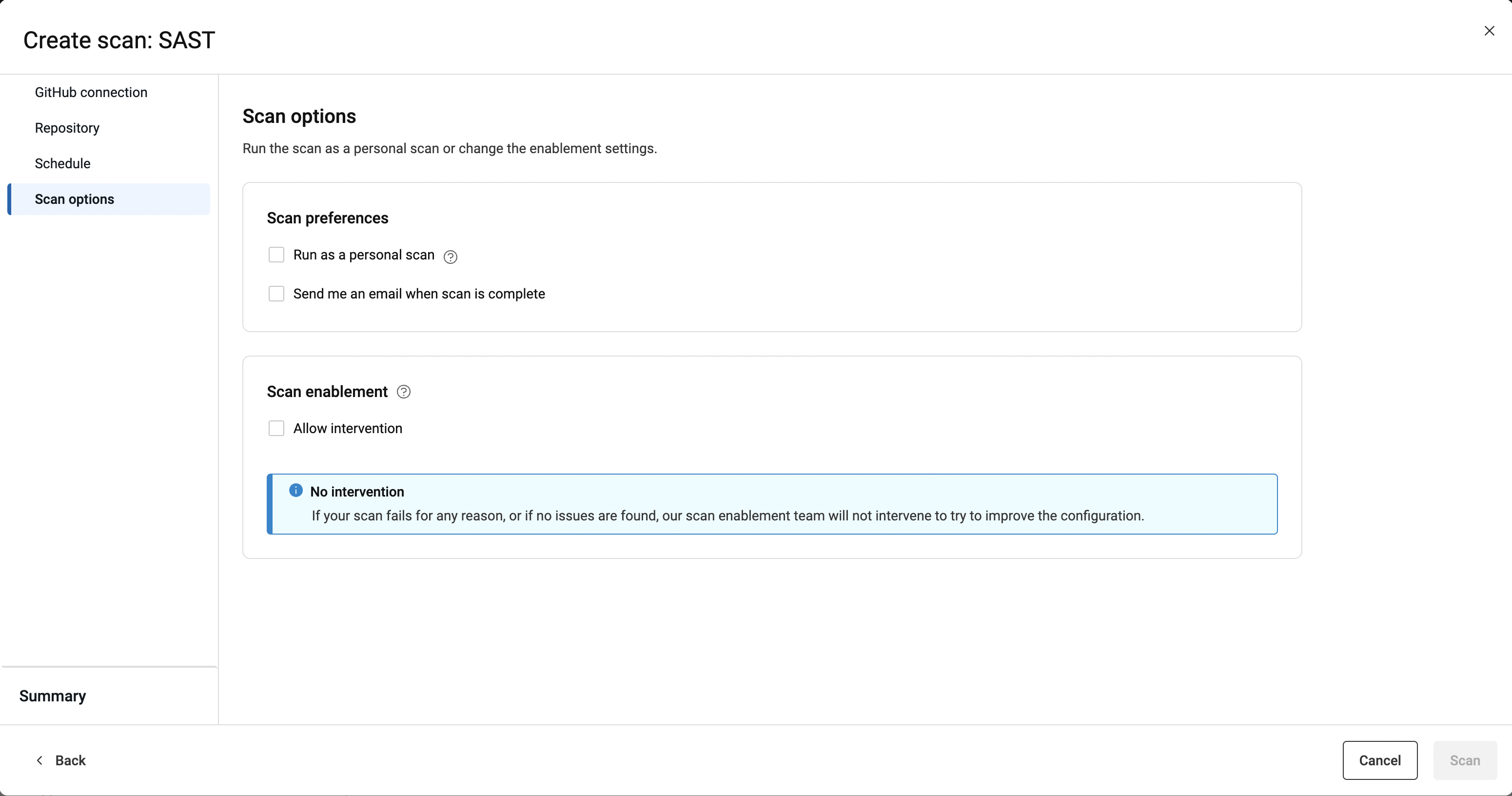Switch to the Schedule step

click(x=62, y=164)
